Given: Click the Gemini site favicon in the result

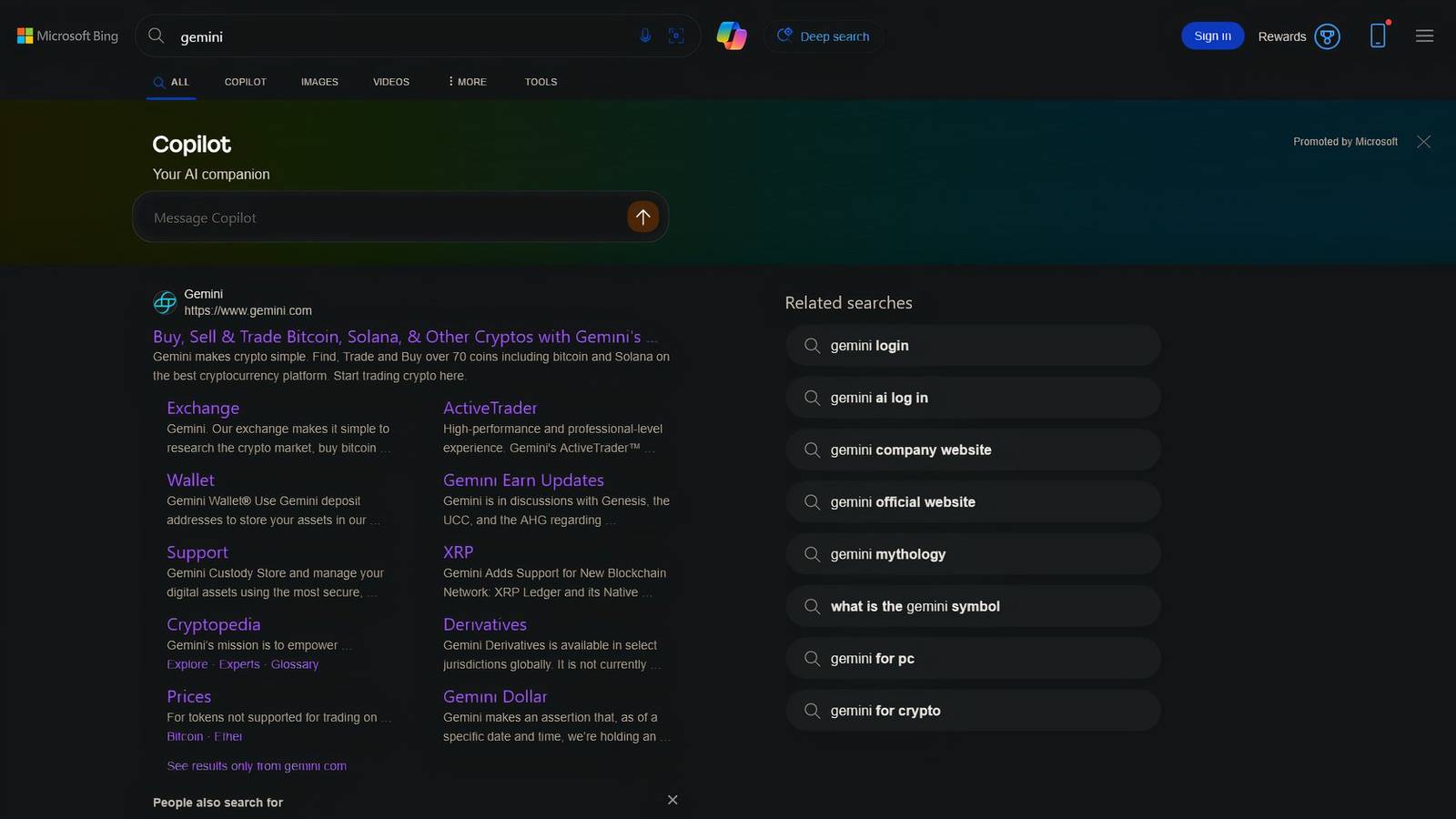Looking at the screenshot, I should [165, 302].
